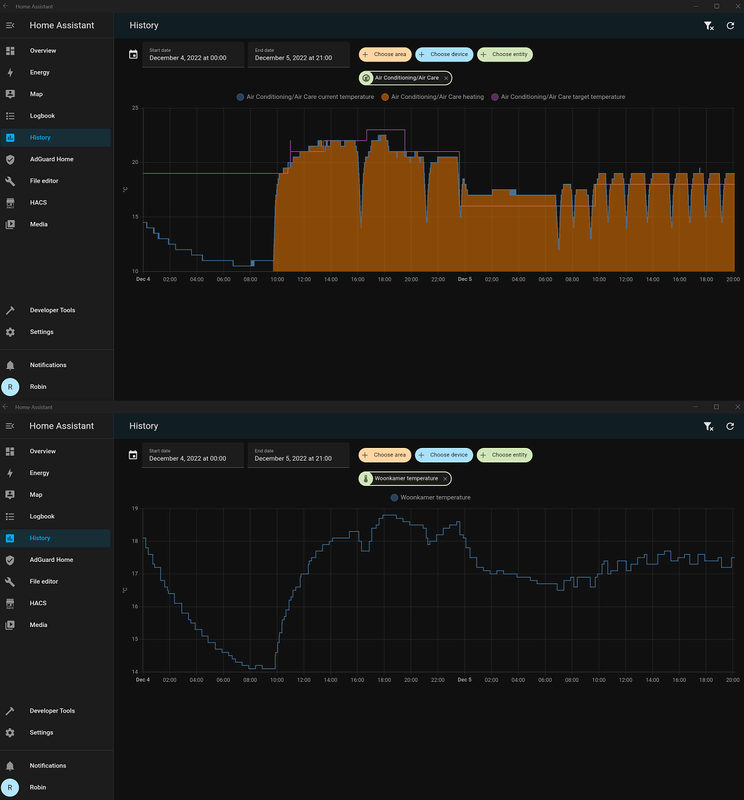Screen dimensions: 744x800
Task: Remove the Woonkamer temperature entity chip
Action: click(x=445, y=479)
